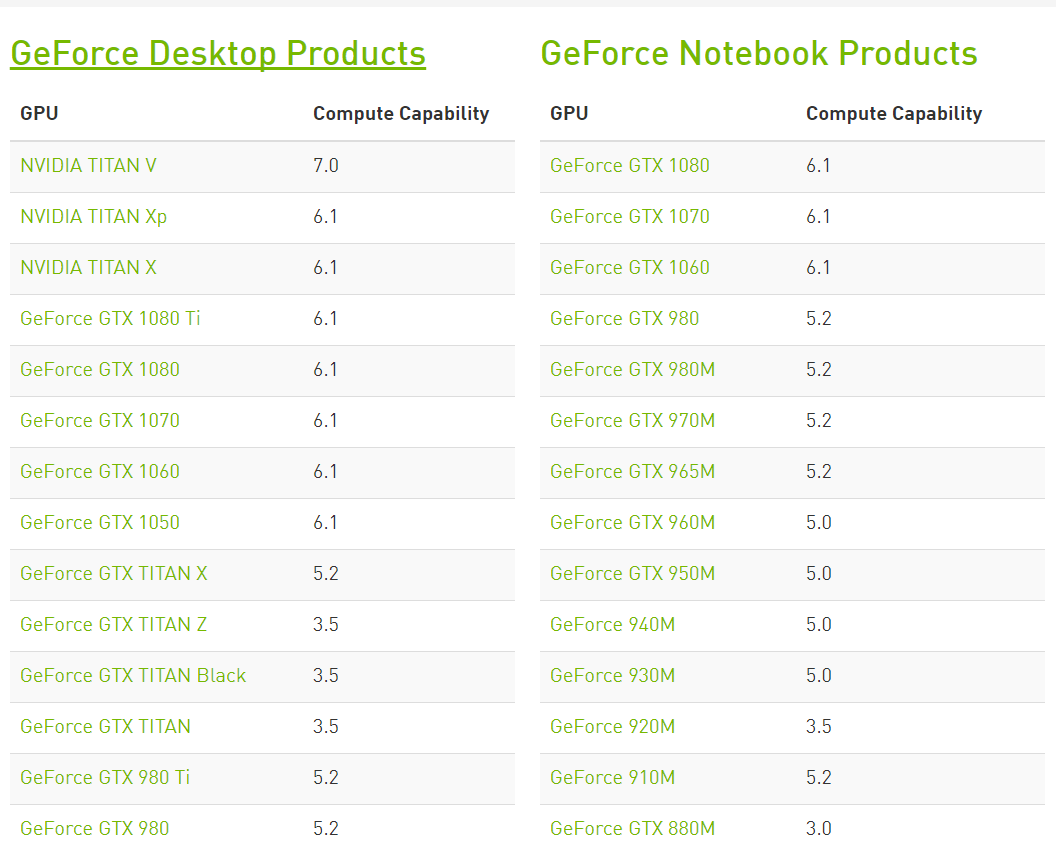The image size is (1056, 846).
Task: Open the NVIDIA TITAN Xp product page
Action: tap(93, 217)
